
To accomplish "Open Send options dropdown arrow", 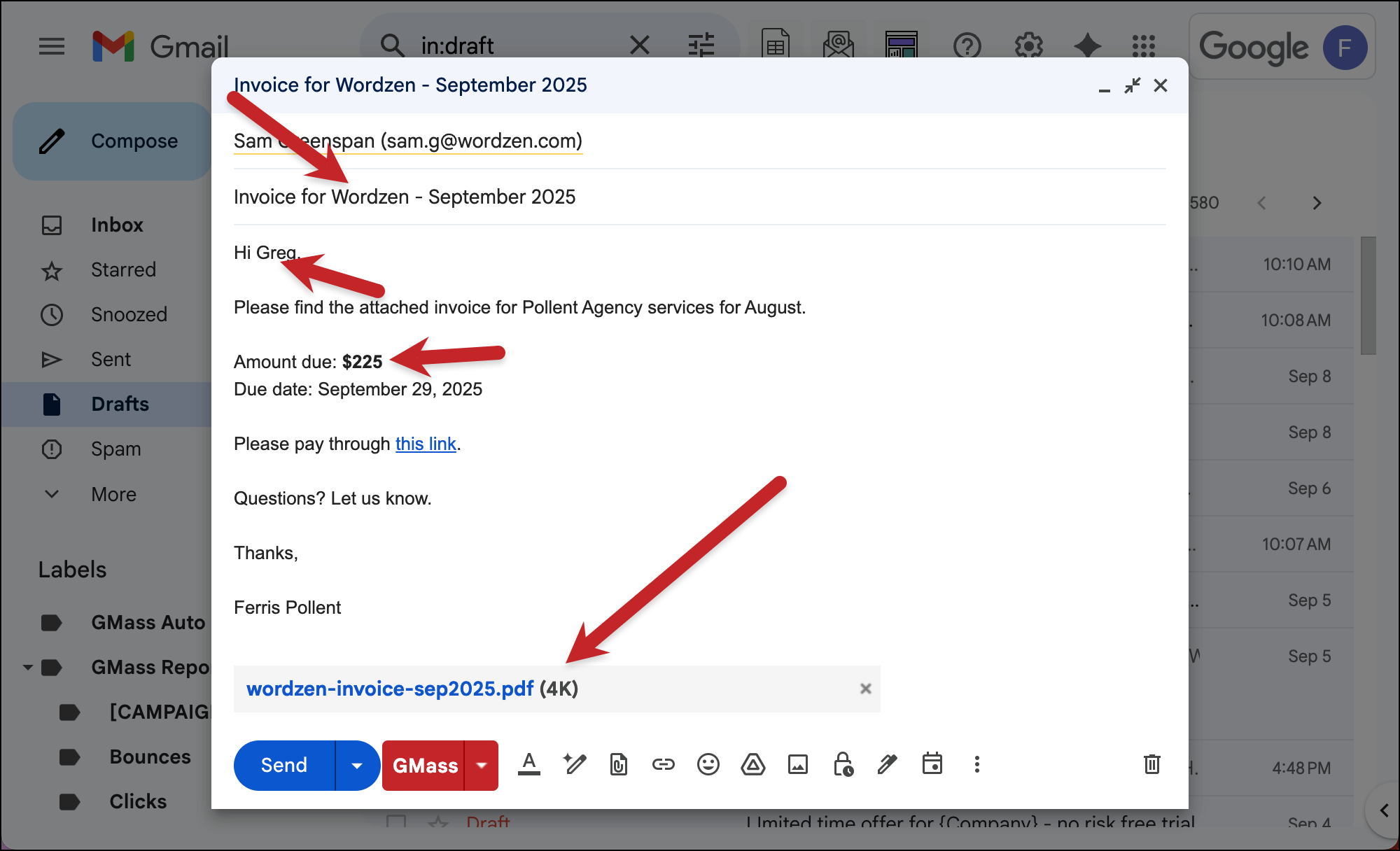I will pyautogui.click(x=357, y=766).
